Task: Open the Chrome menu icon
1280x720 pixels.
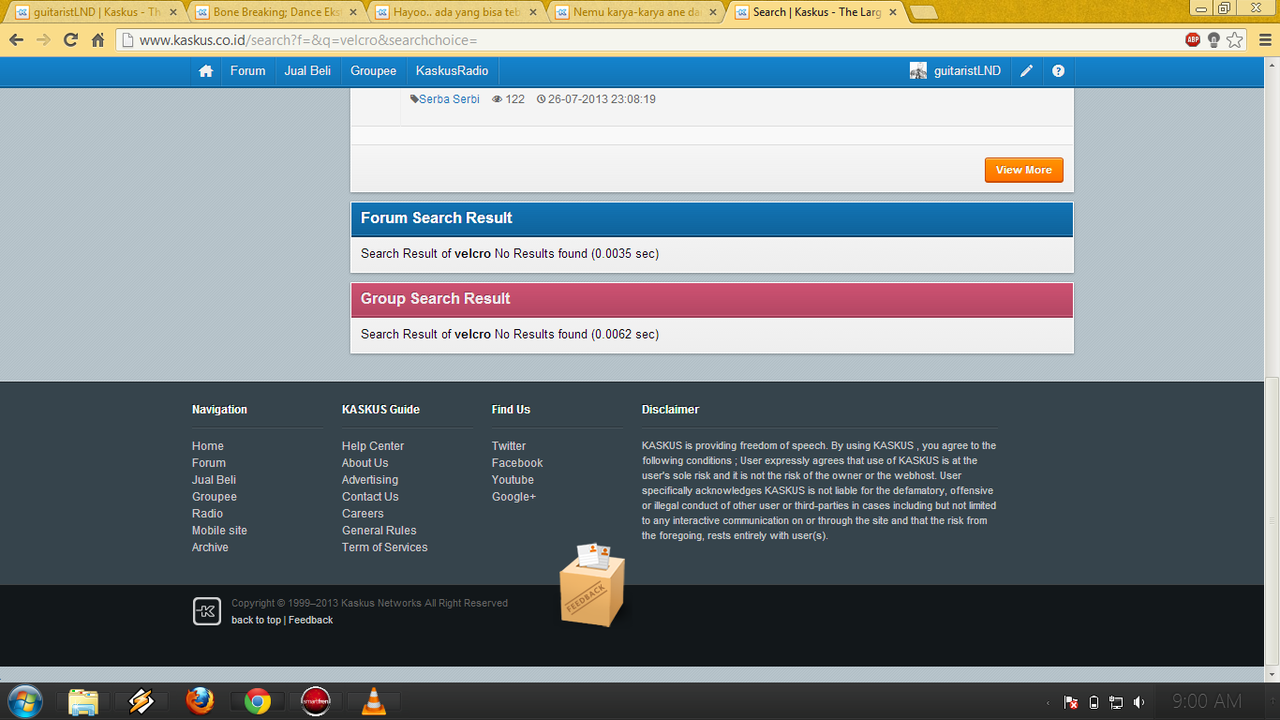Action: [x=1263, y=40]
